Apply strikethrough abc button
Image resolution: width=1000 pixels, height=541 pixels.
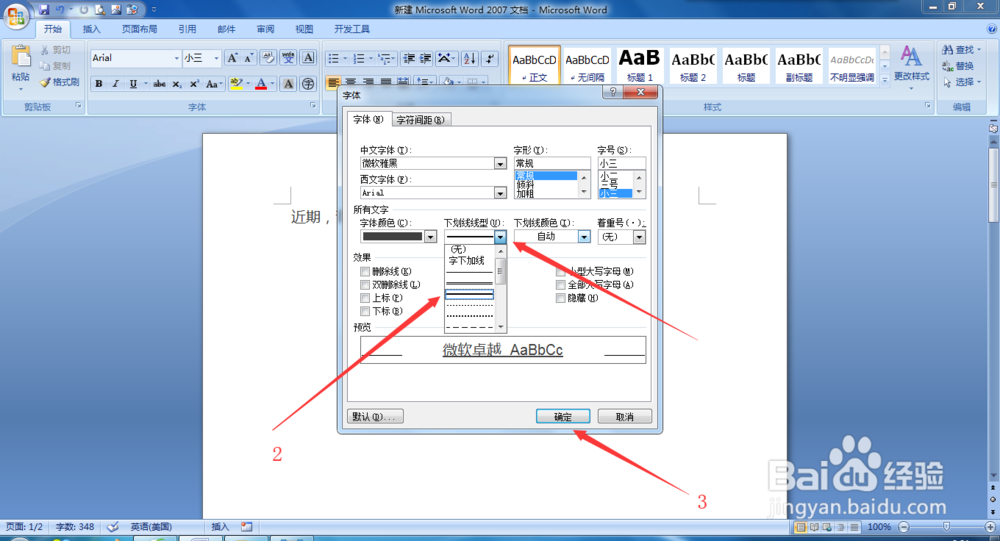tap(159, 84)
